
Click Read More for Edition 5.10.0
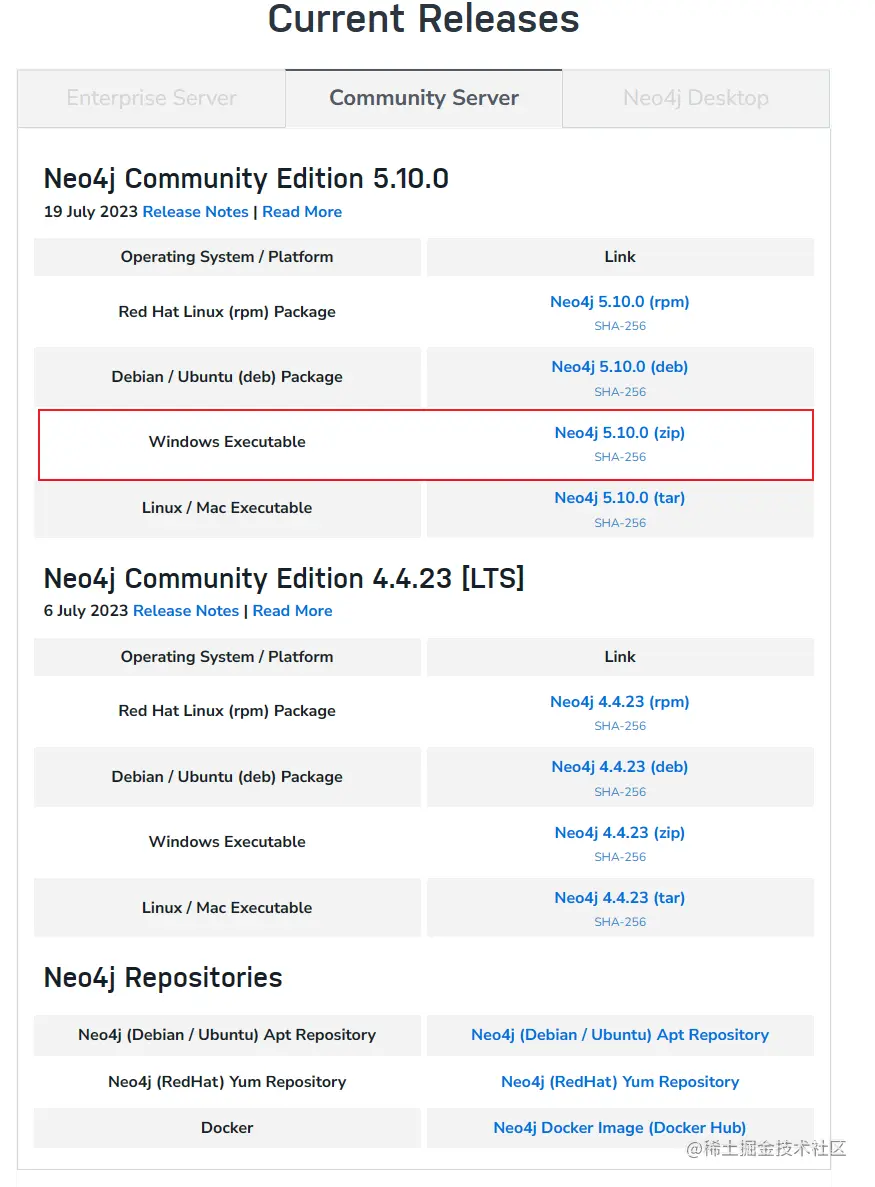pos(302,212)
